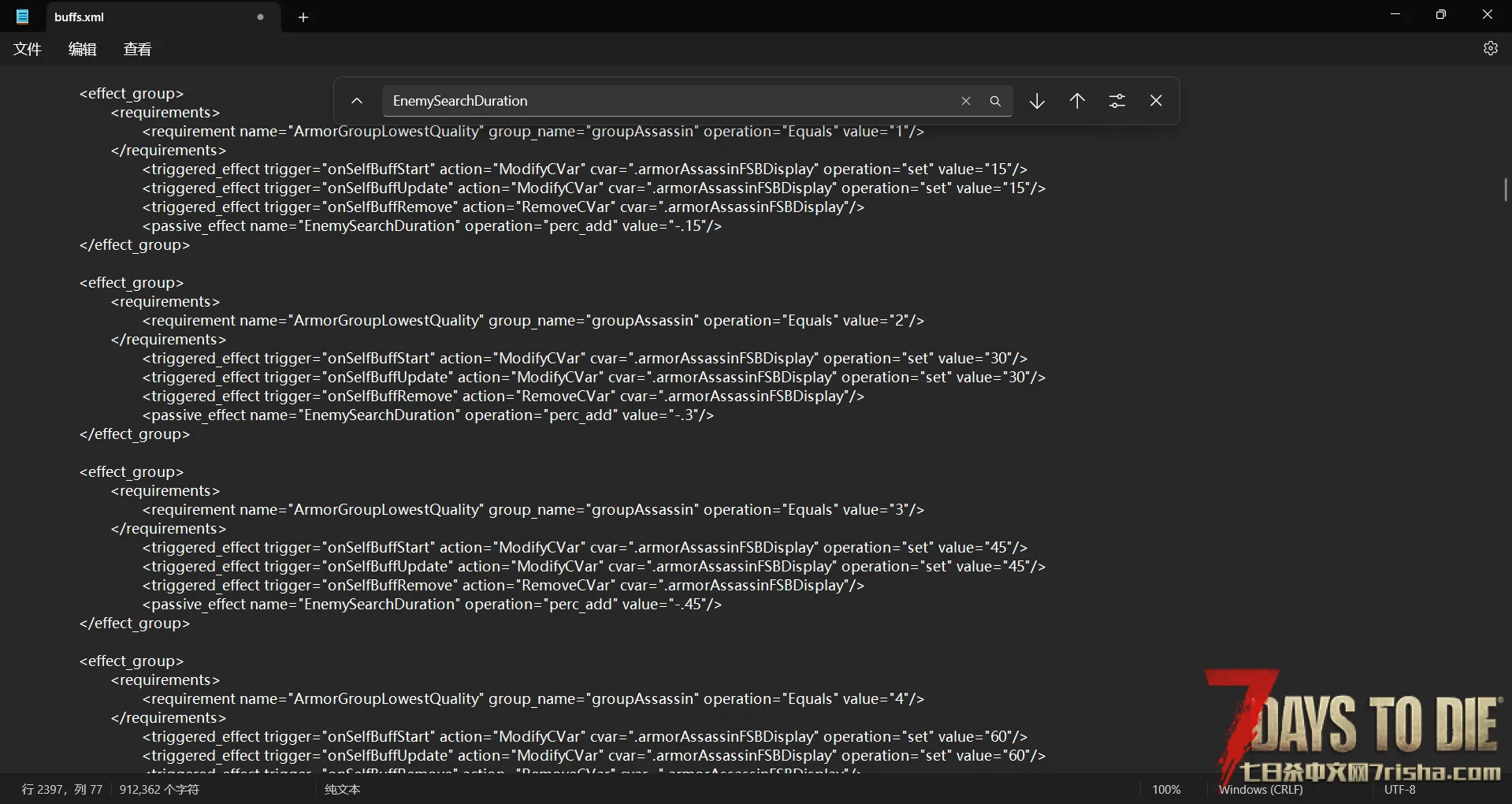Screen dimensions: 1512x804
Task: Open Notepad settings gear
Action: pos(1490,49)
